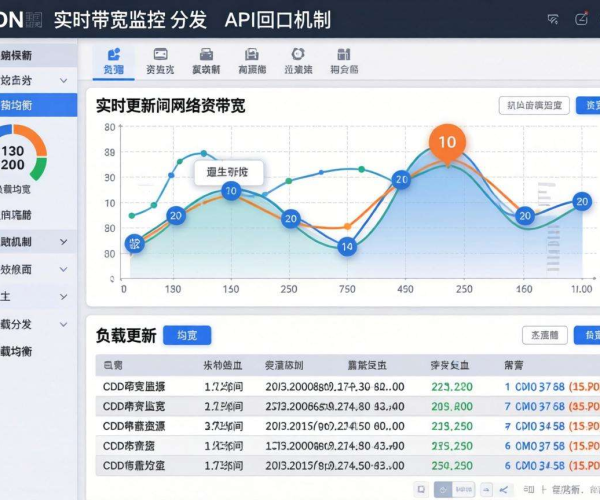Click the outlined button above the chart
Screen dimensions: 600x500
tap(534, 105)
